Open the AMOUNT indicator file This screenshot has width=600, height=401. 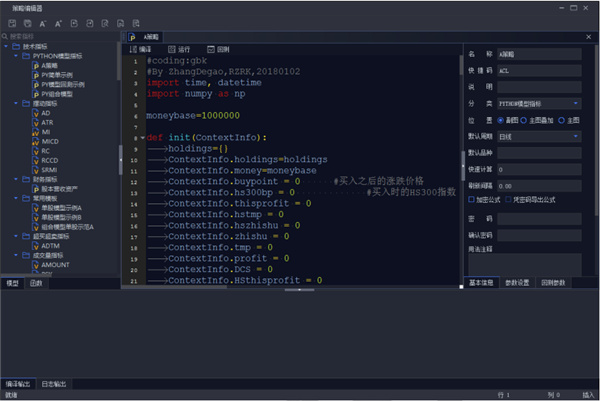coord(54,263)
